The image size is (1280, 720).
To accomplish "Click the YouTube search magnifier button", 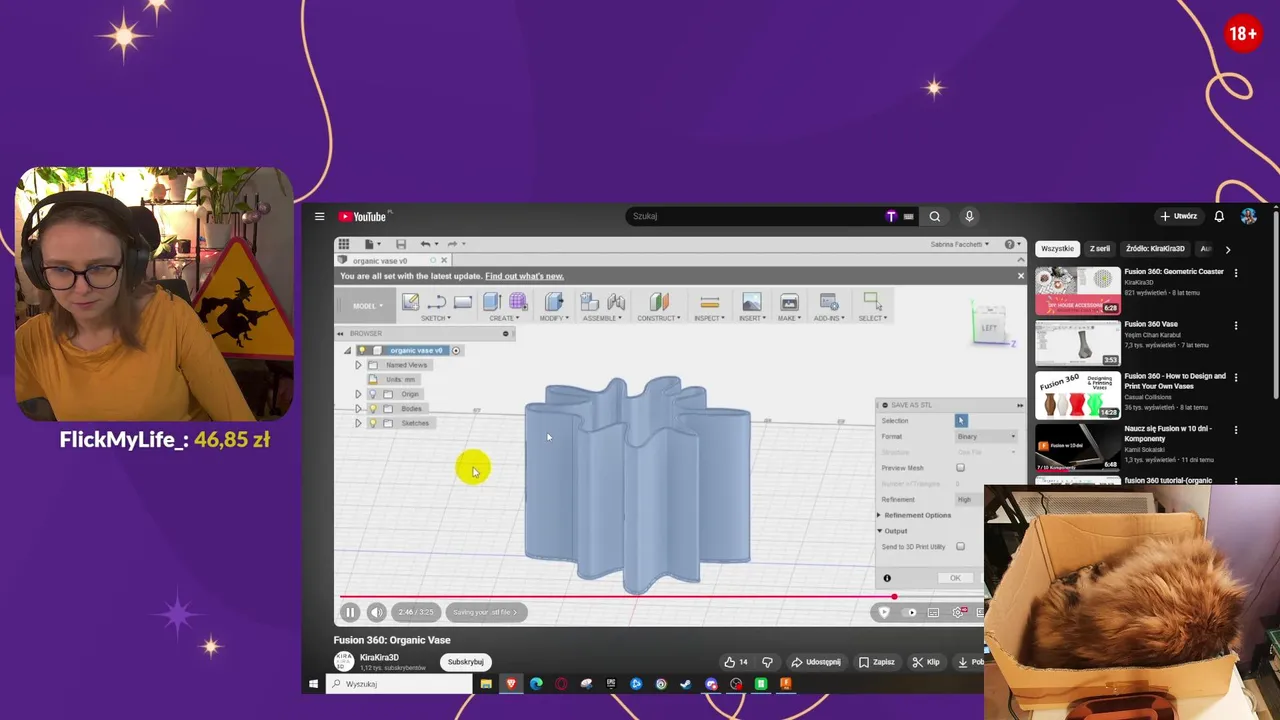I will 935,216.
